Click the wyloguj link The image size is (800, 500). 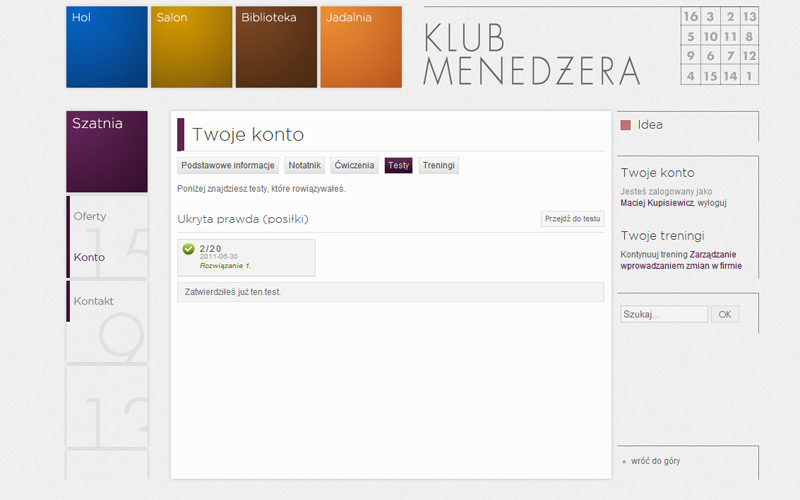click(712, 203)
